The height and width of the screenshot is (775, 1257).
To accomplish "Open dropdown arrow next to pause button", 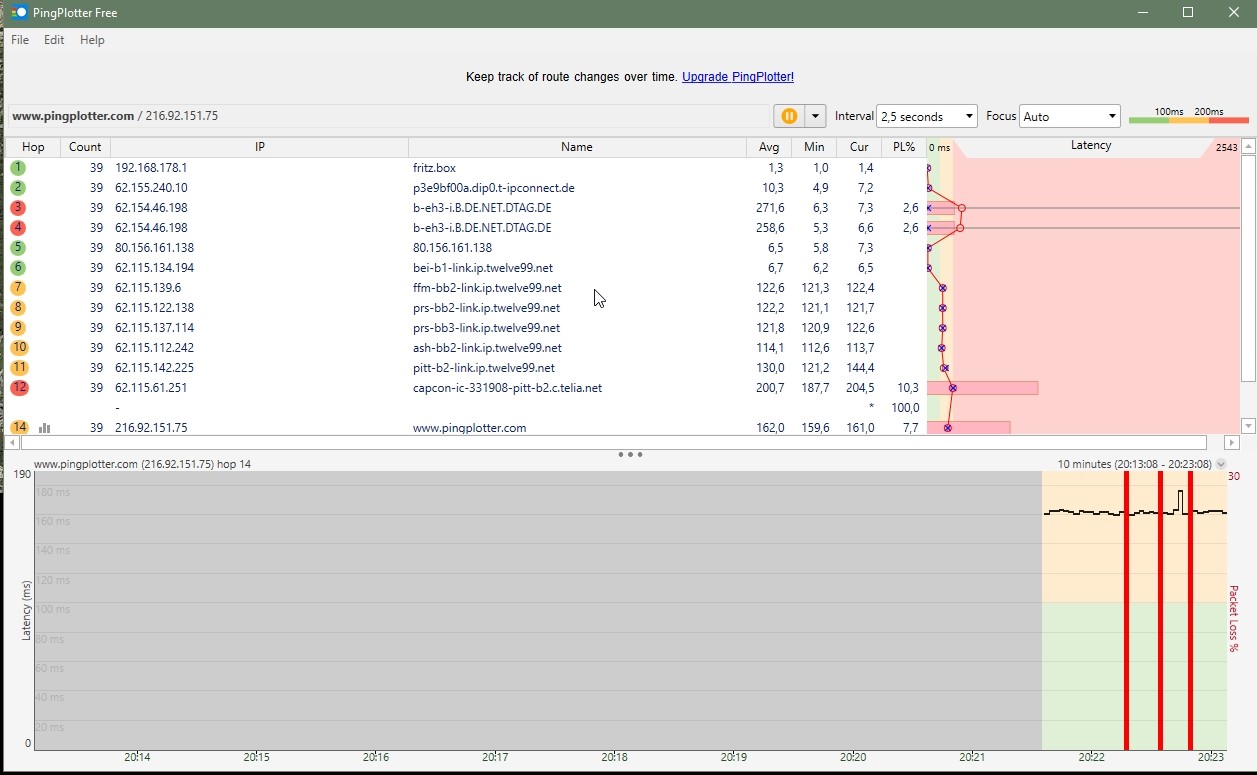I will click(x=815, y=116).
